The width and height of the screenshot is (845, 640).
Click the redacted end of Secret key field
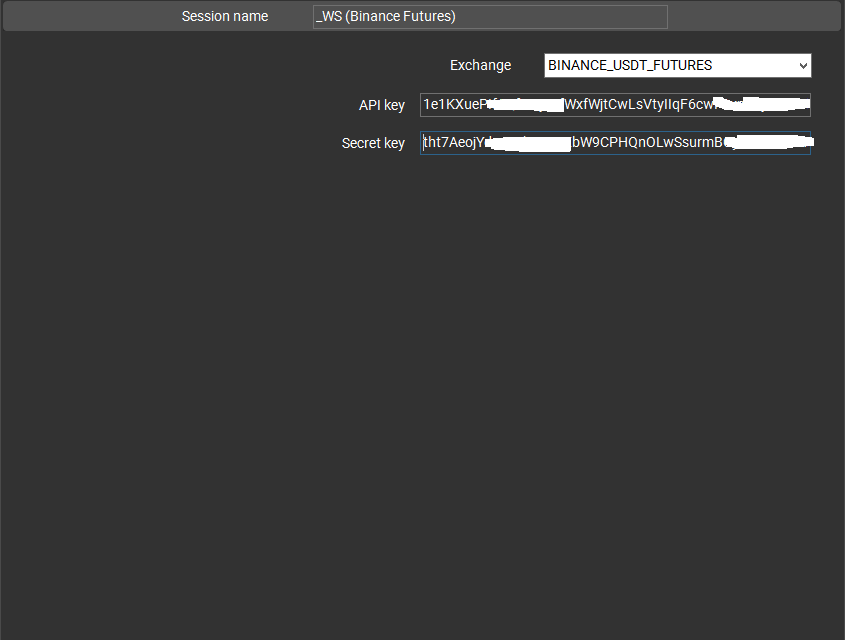[x=768, y=143]
